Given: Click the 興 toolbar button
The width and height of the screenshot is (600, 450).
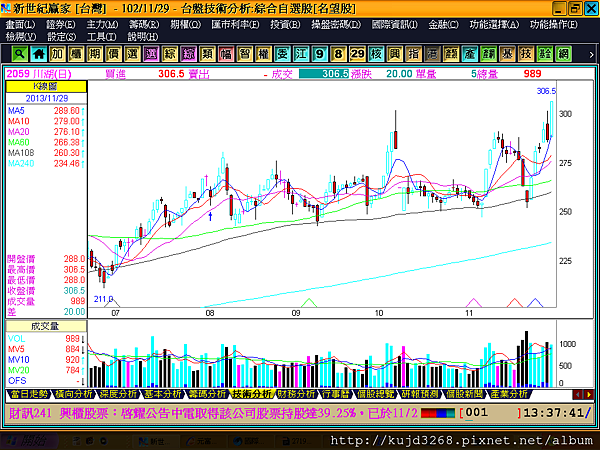Looking at the screenshot, I should coord(395,54).
